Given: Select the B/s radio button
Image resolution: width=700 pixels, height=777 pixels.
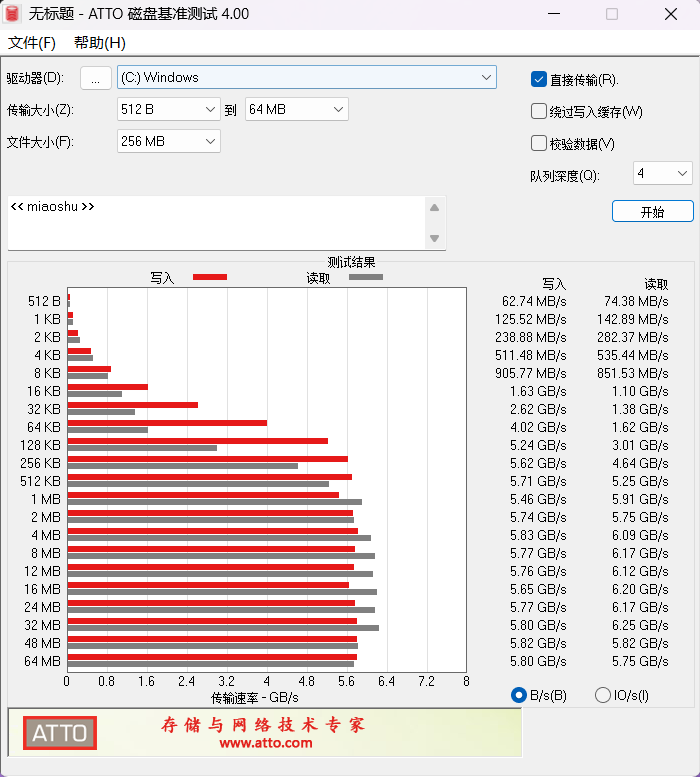Looking at the screenshot, I should click(x=518, y=695).
